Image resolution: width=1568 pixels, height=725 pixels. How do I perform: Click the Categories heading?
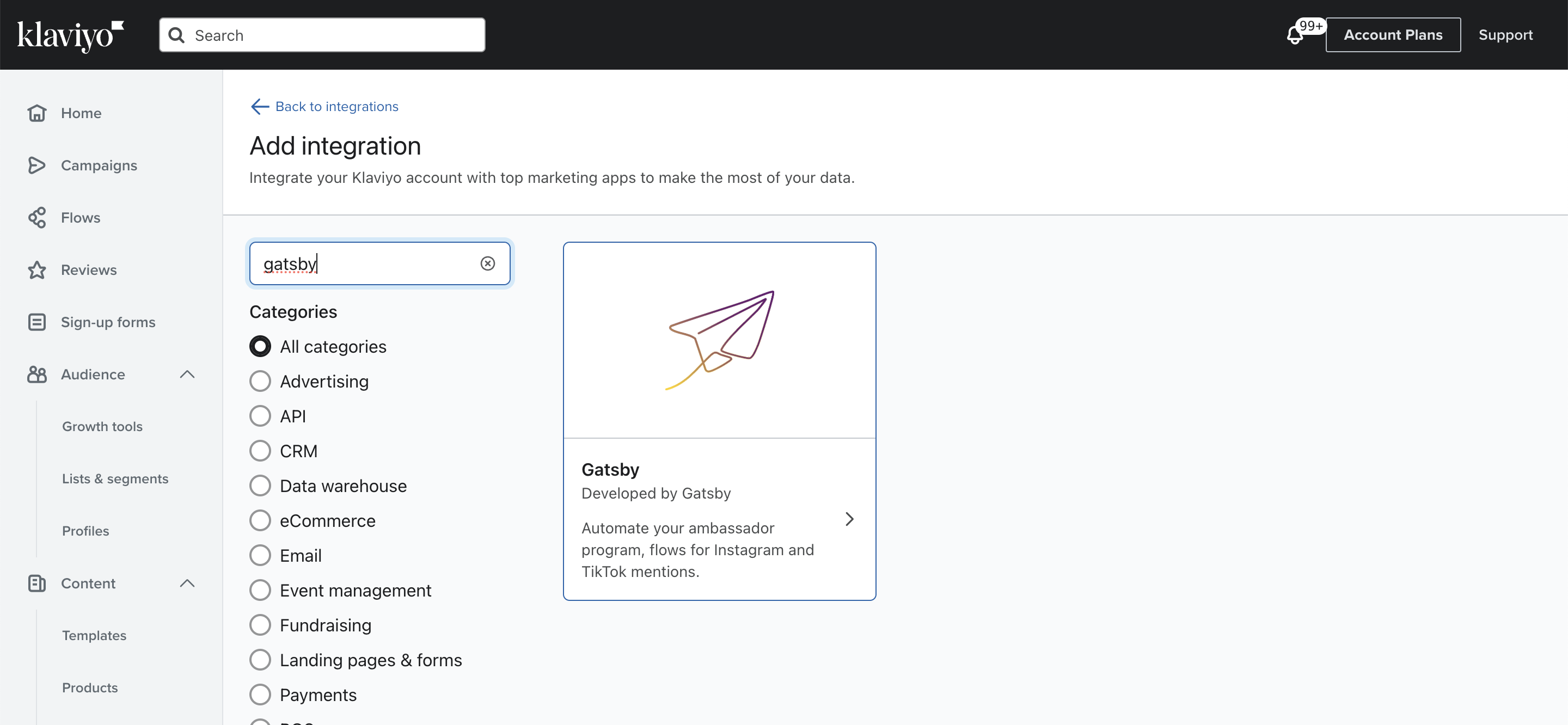293,312
